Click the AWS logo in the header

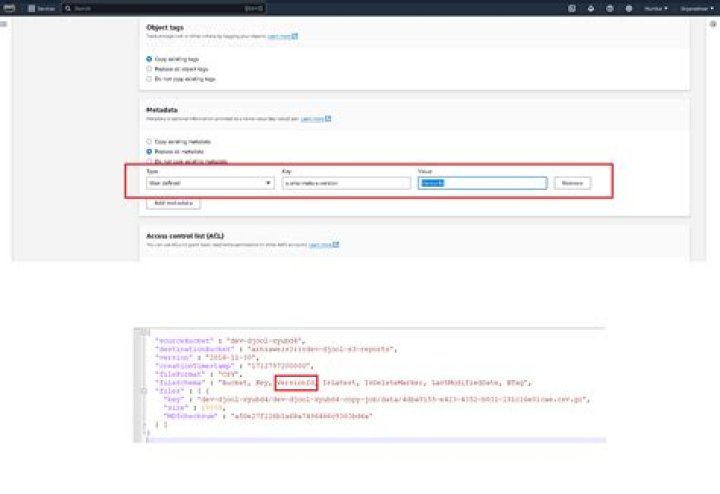click(11, 8)
